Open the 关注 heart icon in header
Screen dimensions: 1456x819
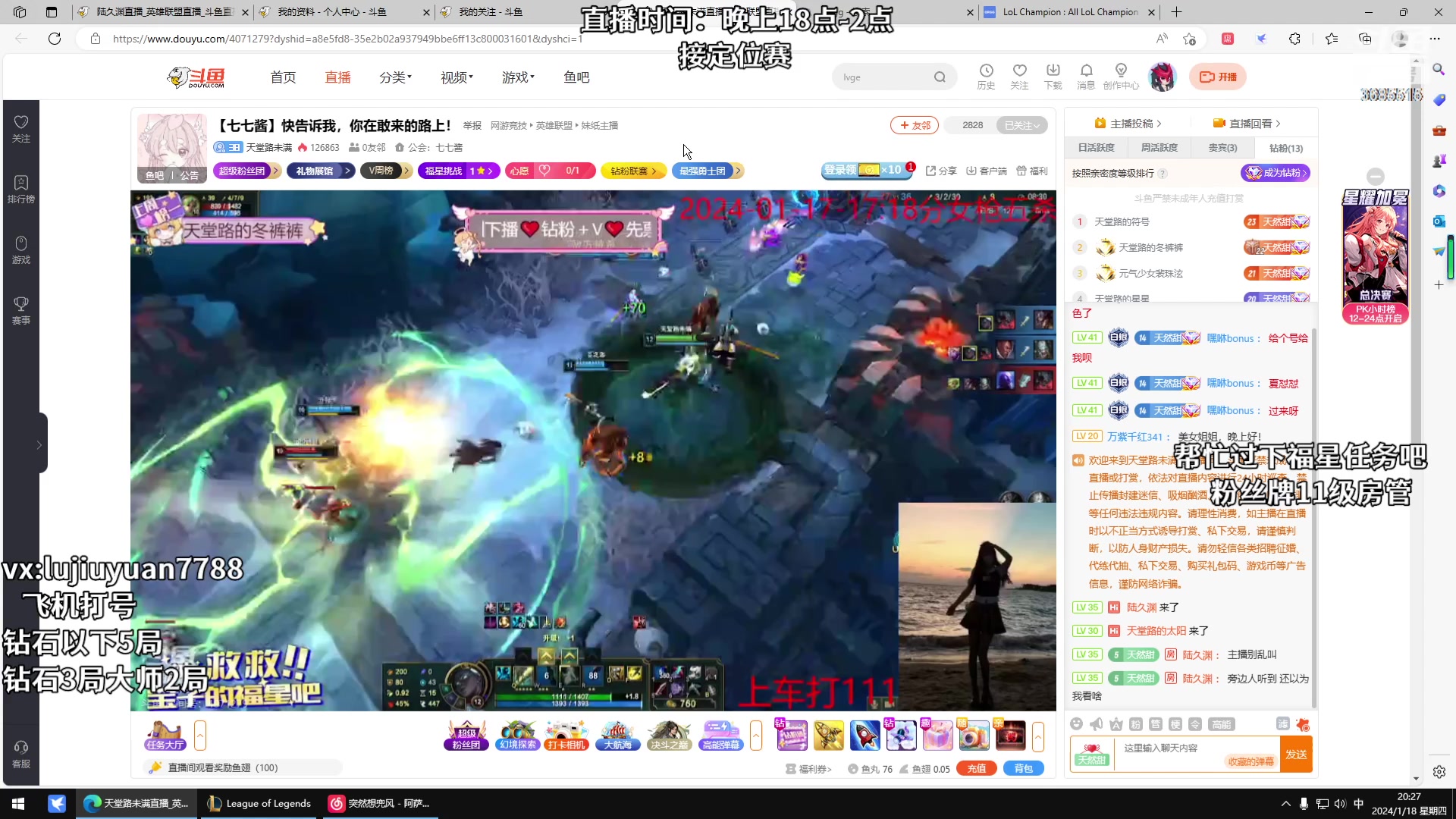[x=1019, y=77]
